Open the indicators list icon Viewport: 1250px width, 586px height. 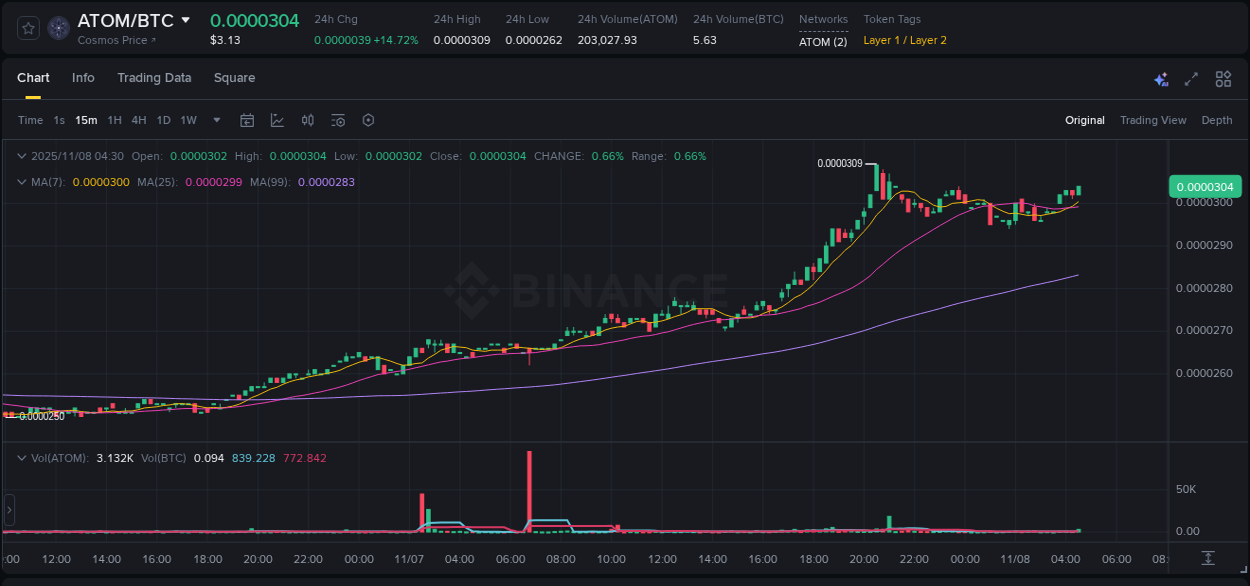point(337,119)
